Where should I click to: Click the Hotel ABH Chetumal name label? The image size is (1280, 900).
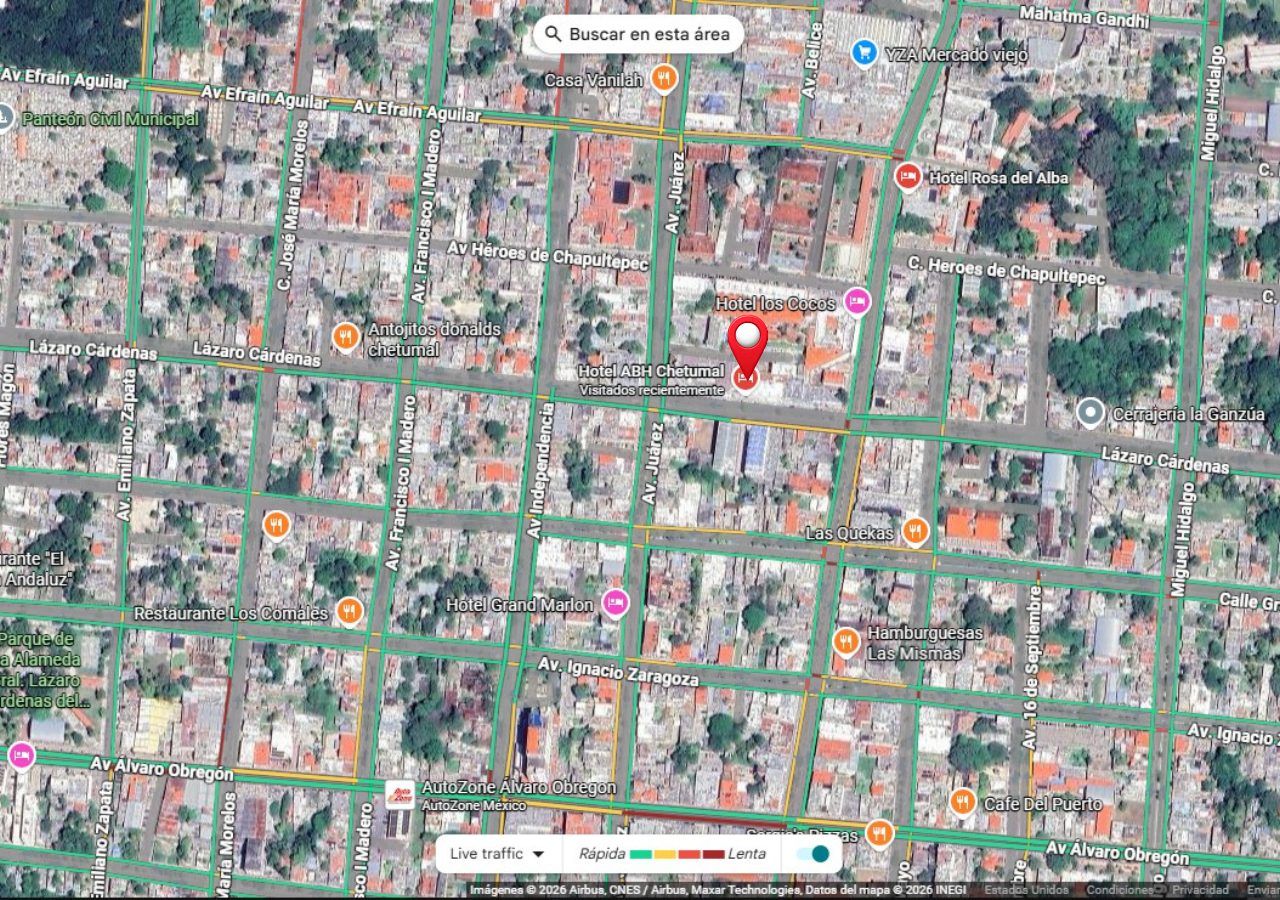pyautogui.click(x=651, y=372)
